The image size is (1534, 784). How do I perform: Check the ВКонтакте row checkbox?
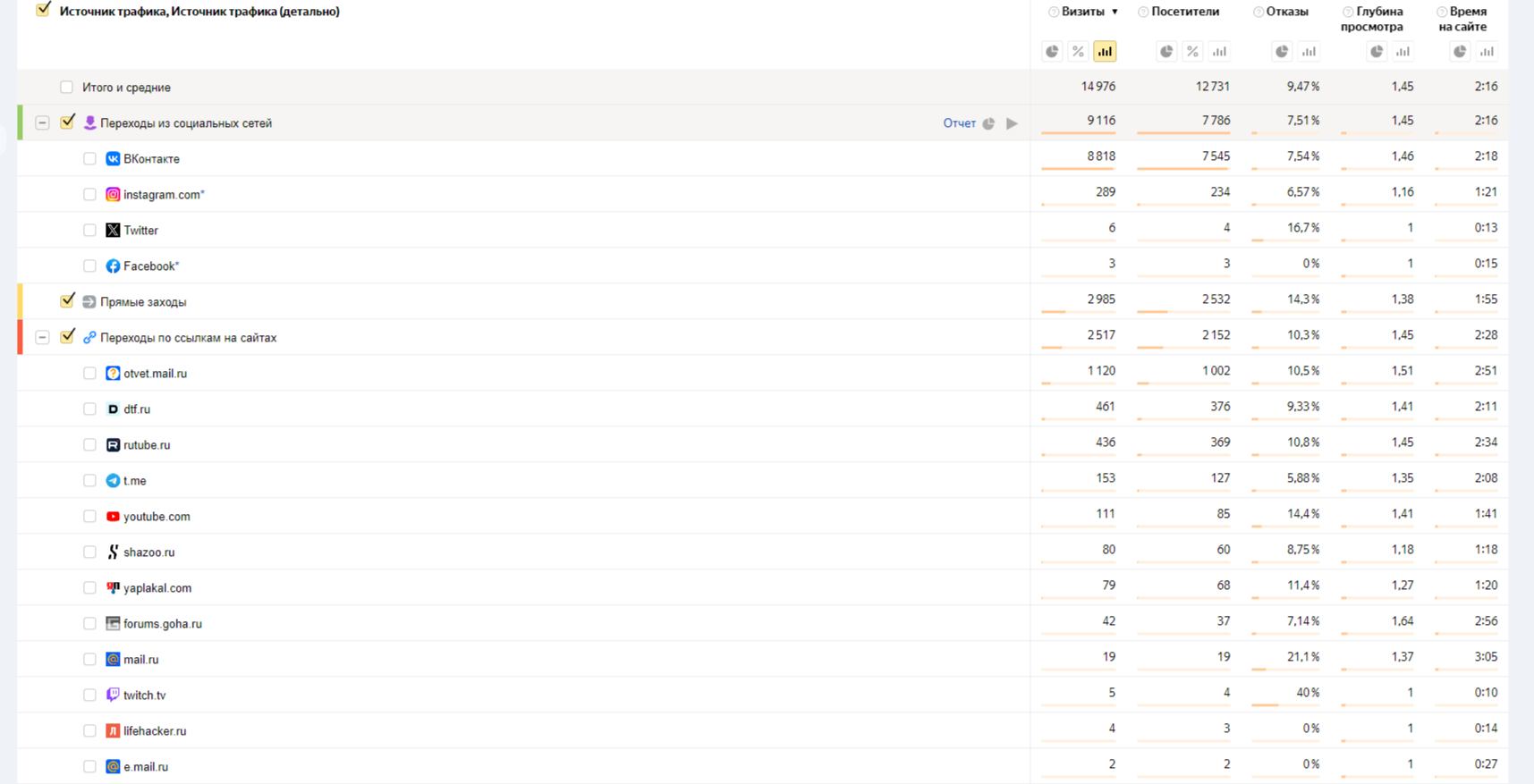coord(89,158)
